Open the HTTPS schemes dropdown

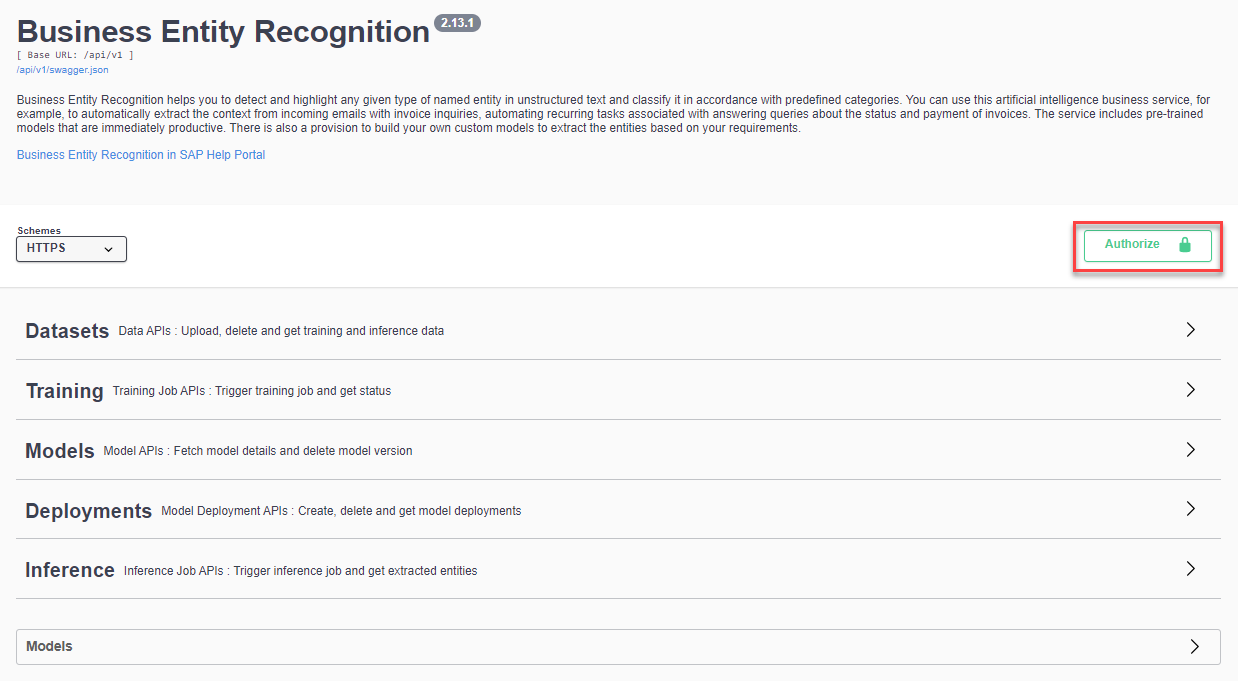(71, 248)
